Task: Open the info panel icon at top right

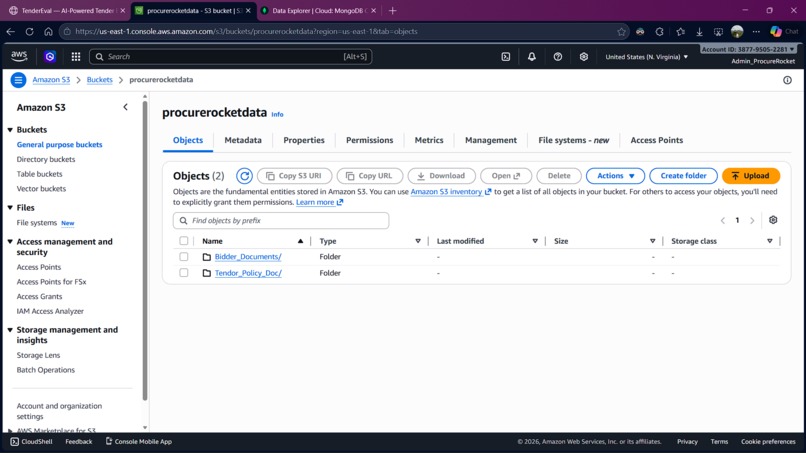Action: [787, 80]
